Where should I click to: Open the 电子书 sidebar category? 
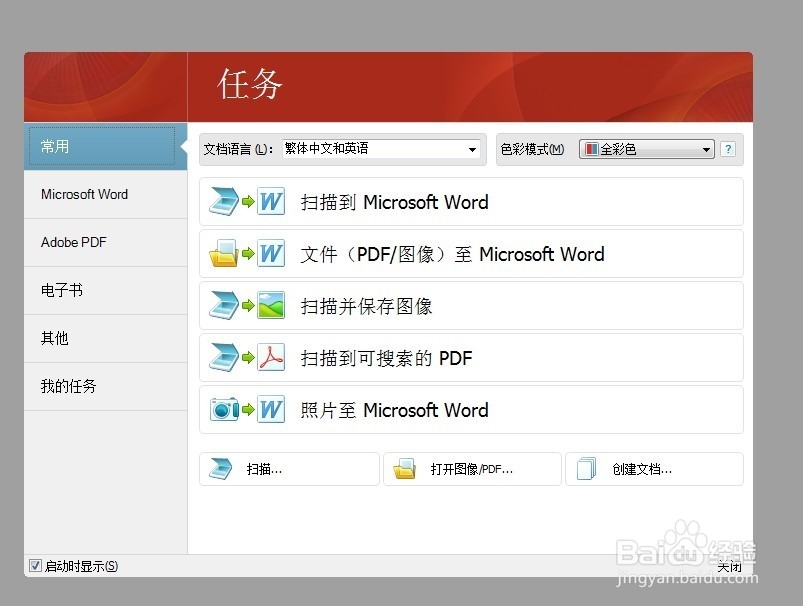click(x=105, y=290)
